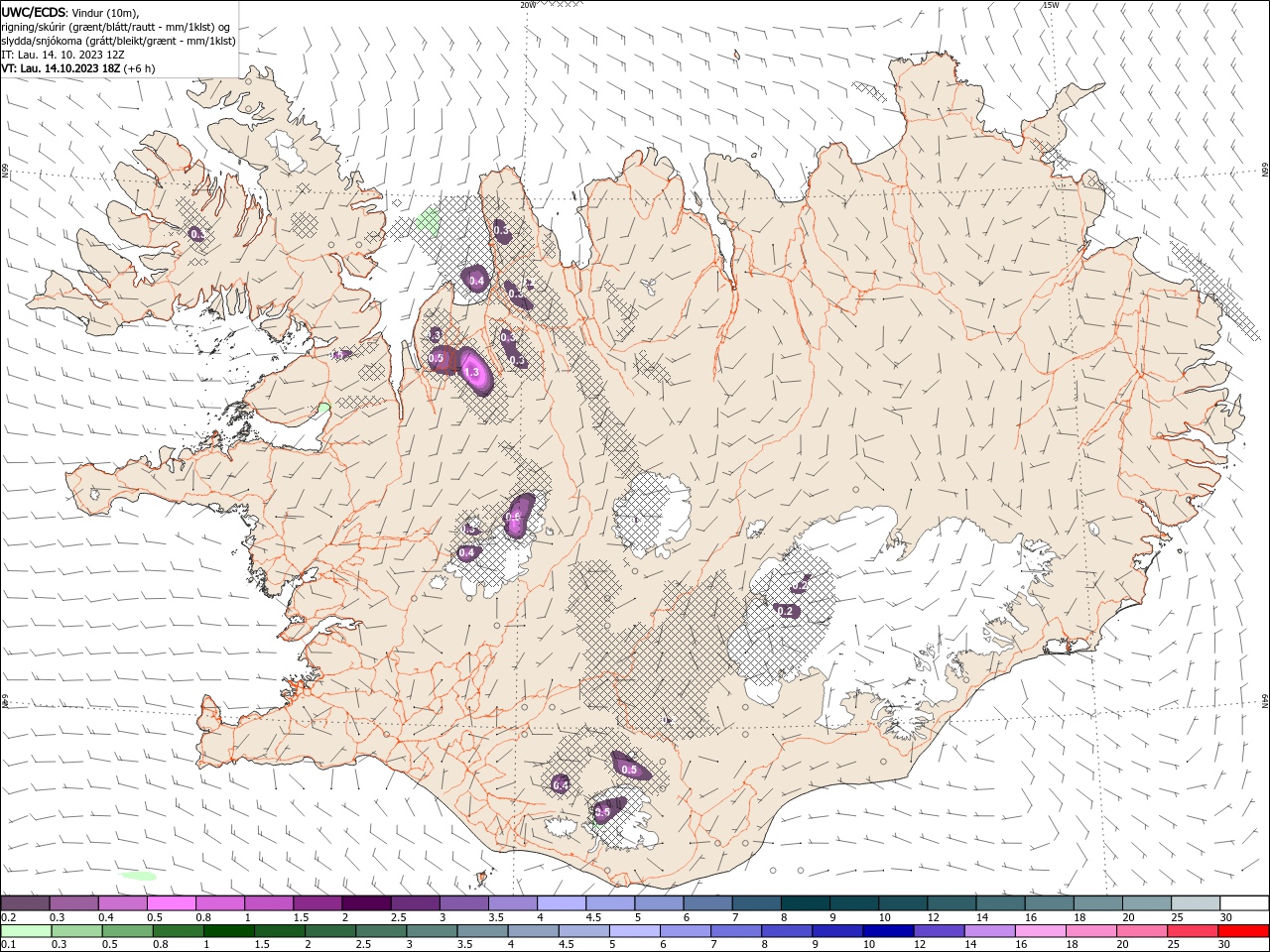Pick the crimson 25 swatch in lower legend row

pos(1193,931)
